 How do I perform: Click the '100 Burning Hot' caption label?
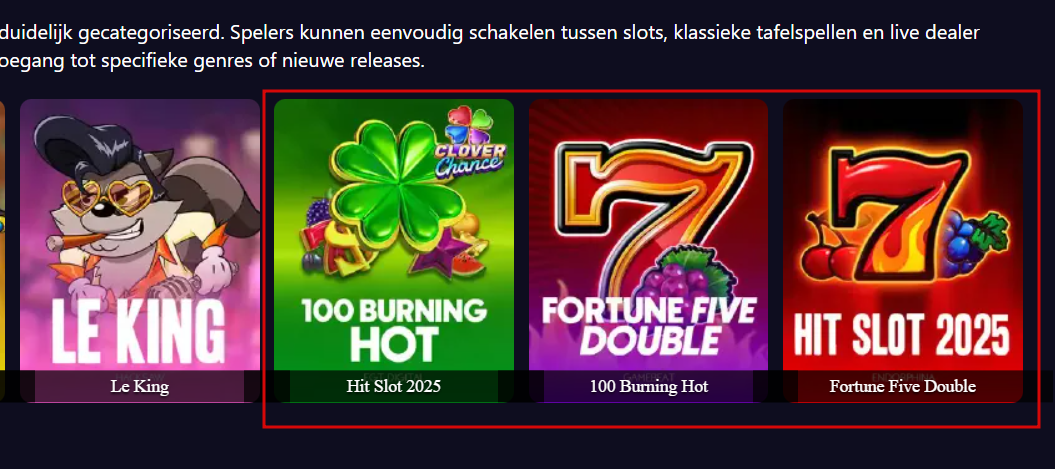click(649, 386)
